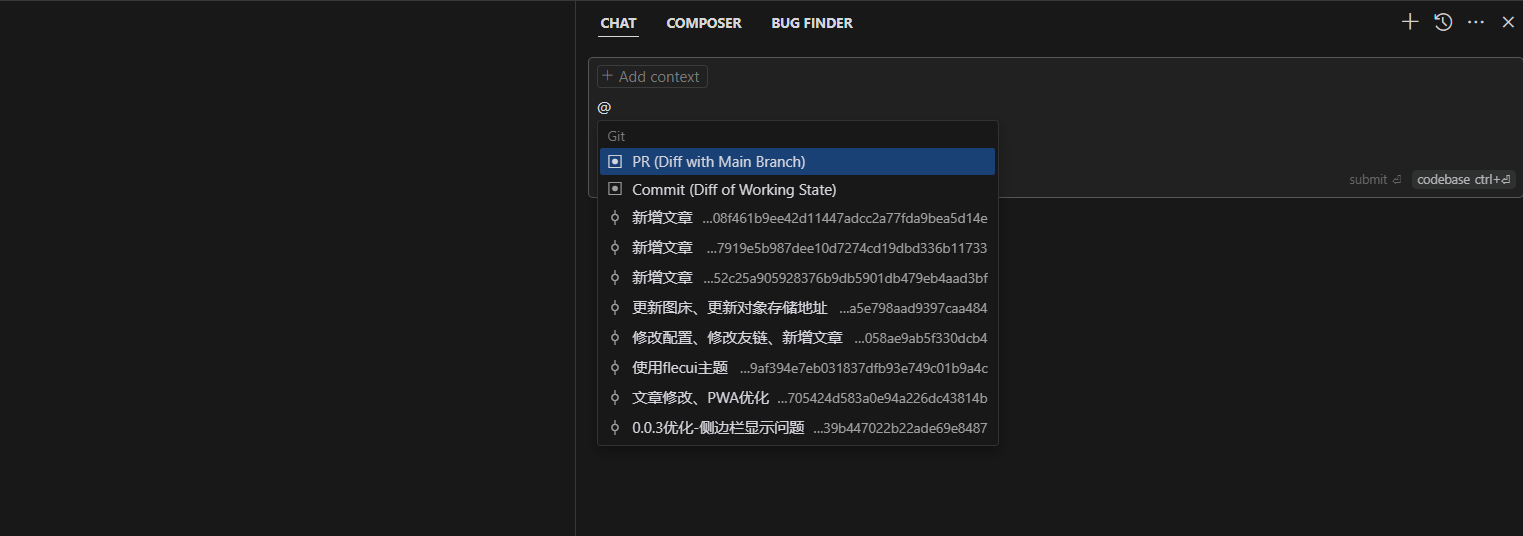Click the Add context button
Viewport: 1523px width, 536px height.
[x=652, y=77]
